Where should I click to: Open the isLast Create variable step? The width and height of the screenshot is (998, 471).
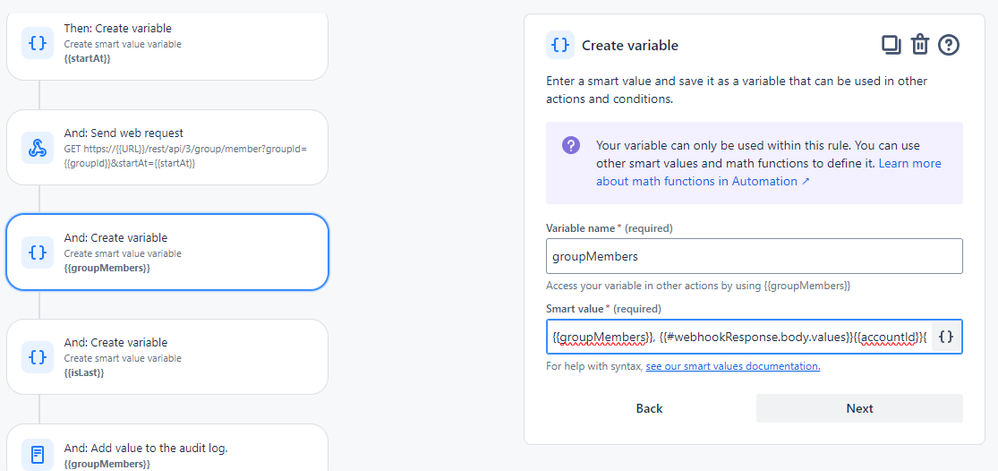click(167, 357)
